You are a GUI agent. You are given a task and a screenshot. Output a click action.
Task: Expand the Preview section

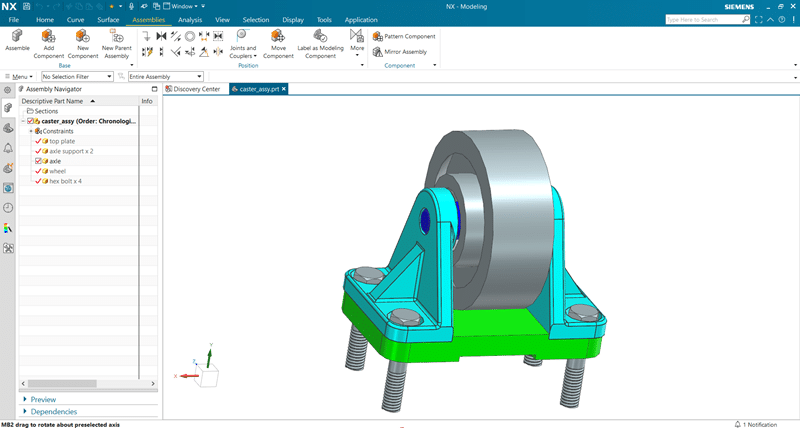point(43,399)
